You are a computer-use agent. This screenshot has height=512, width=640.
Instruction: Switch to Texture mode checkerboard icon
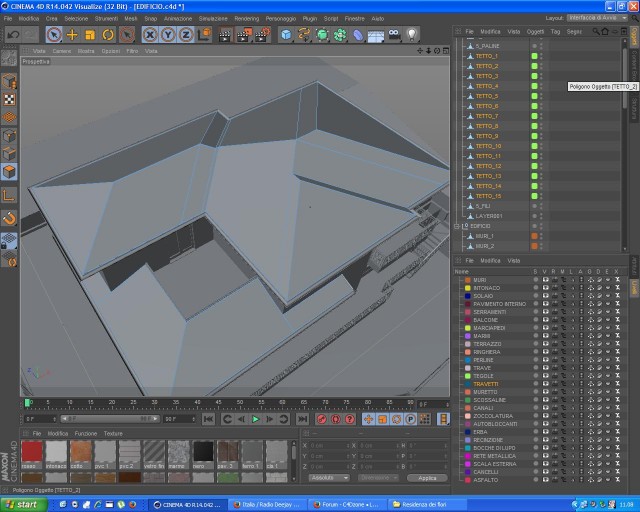click(9, 99)
